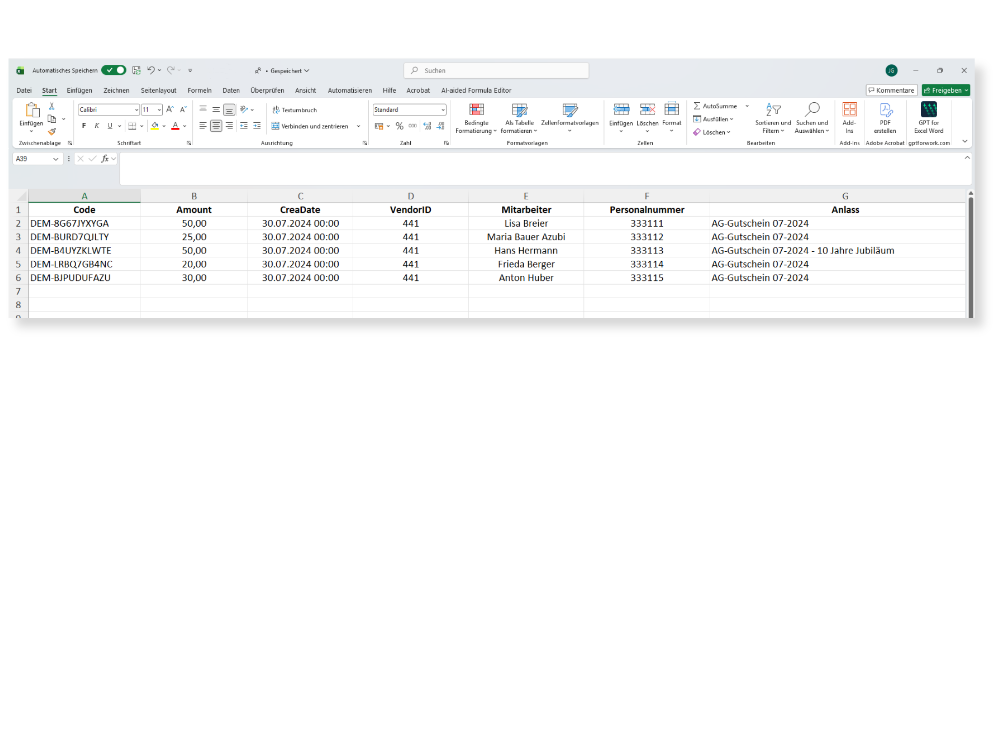1000x750 pixels.
Task: Click the Bedingte Formatierung icon
Action: pyautogui.click(x=476, y=110)
